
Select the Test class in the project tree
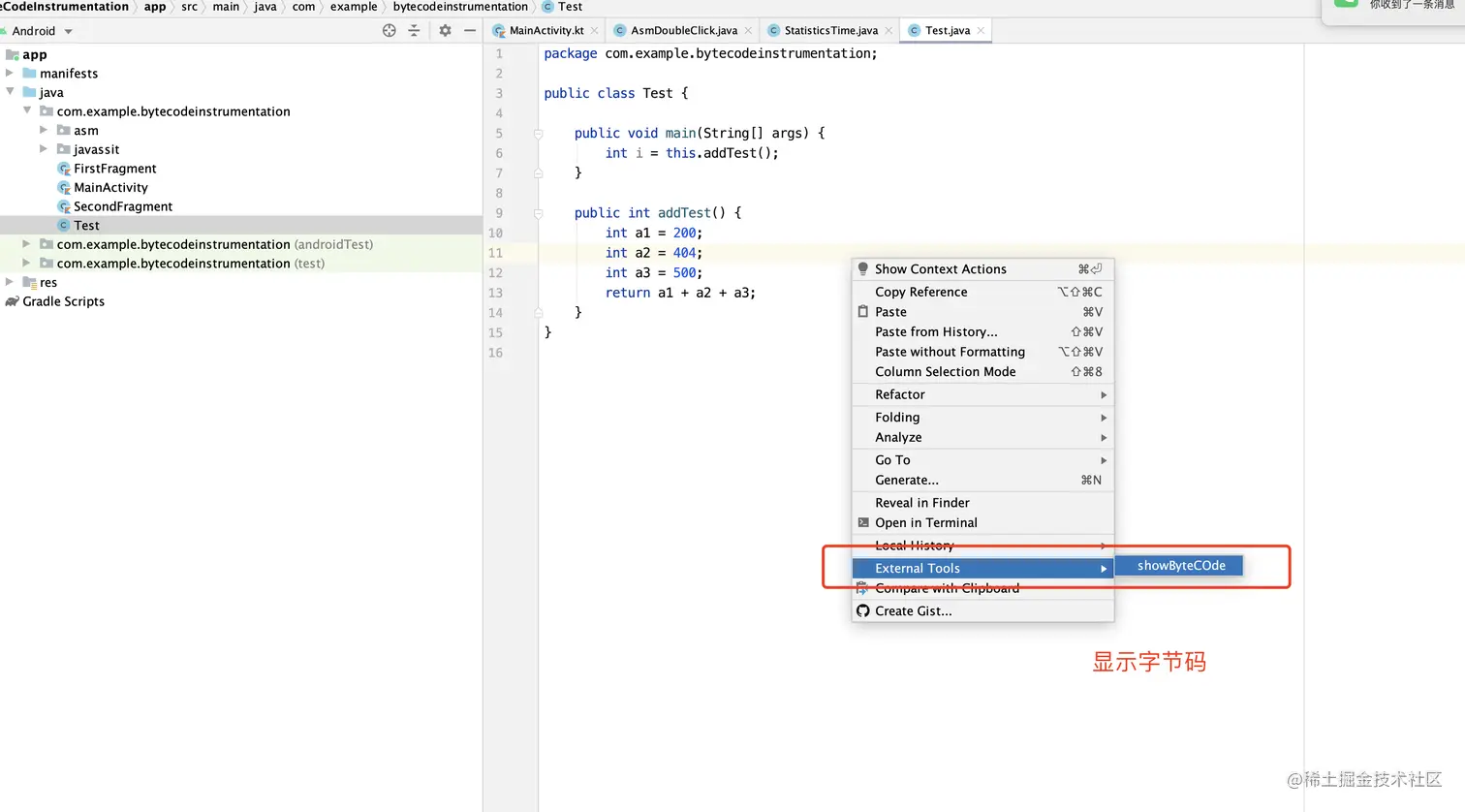point(241,225)
